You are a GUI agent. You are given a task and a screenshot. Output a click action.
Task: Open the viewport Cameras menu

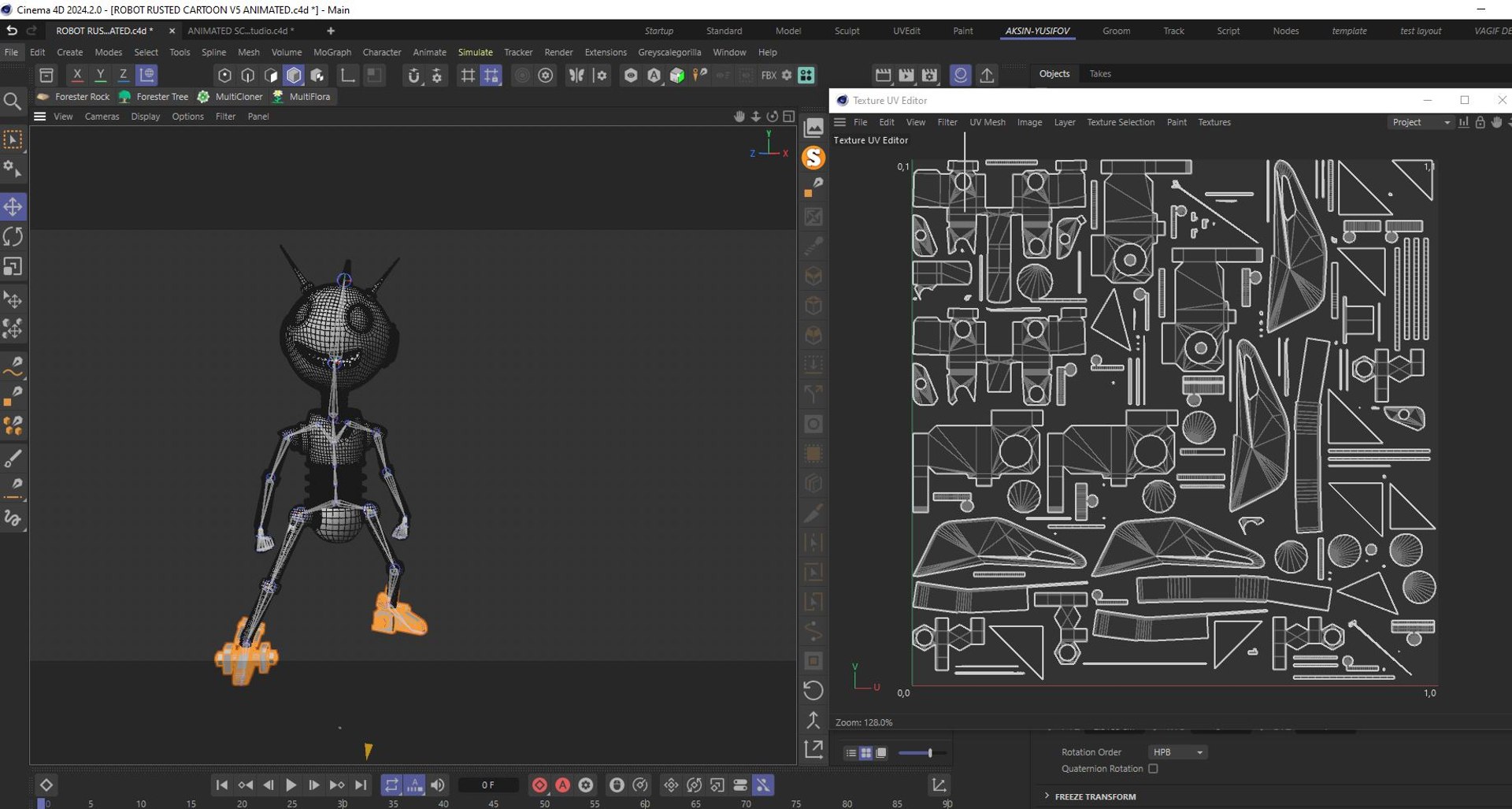[102, 117]
